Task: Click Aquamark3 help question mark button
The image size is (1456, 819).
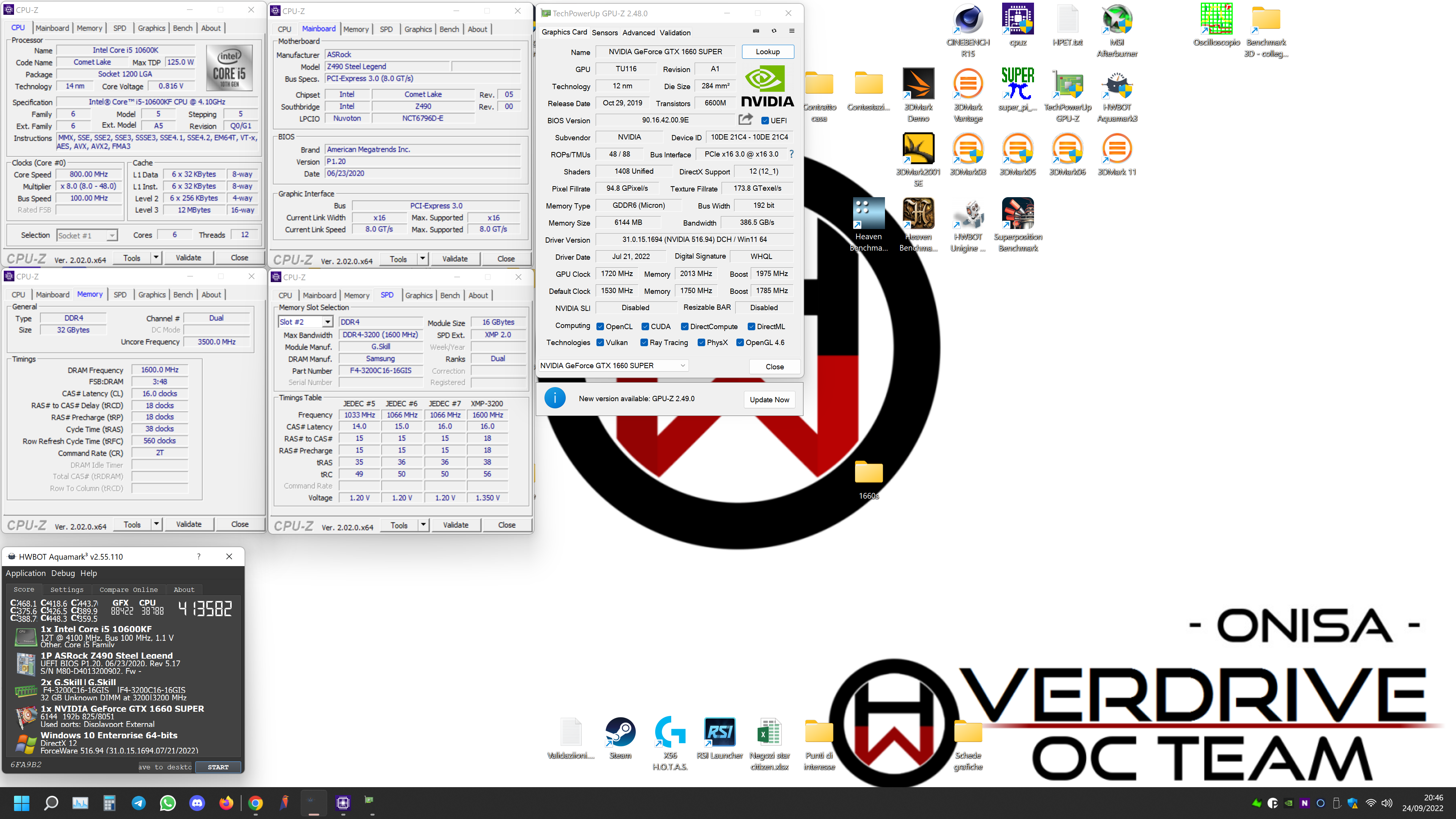Action: click(198, 557)
